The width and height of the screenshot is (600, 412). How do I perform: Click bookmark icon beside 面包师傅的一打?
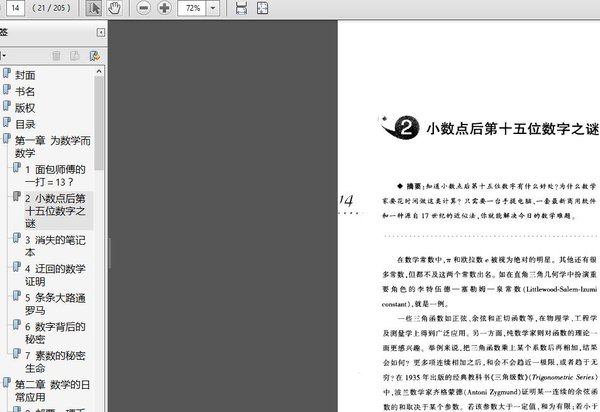pos(17,168)
